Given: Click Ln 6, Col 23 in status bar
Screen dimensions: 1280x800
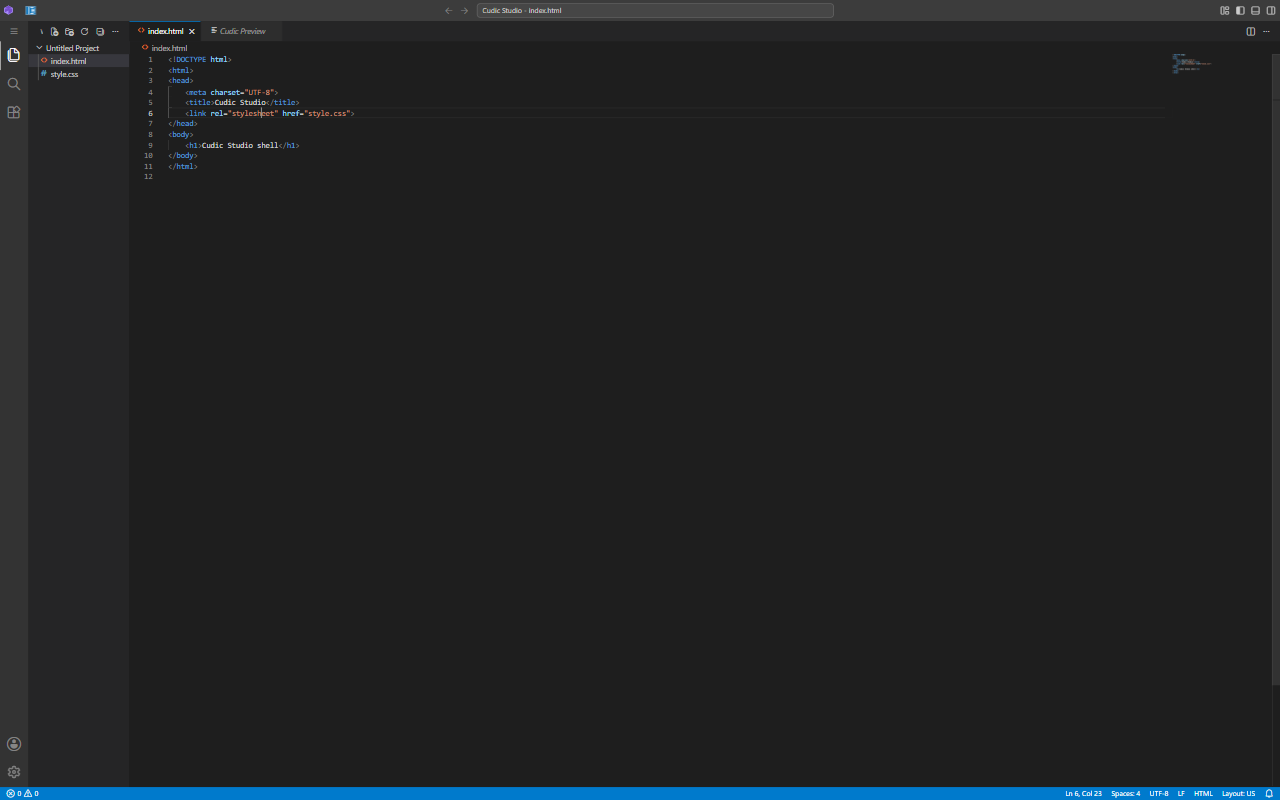Looking at the screenshot, I should (1083, 793).
